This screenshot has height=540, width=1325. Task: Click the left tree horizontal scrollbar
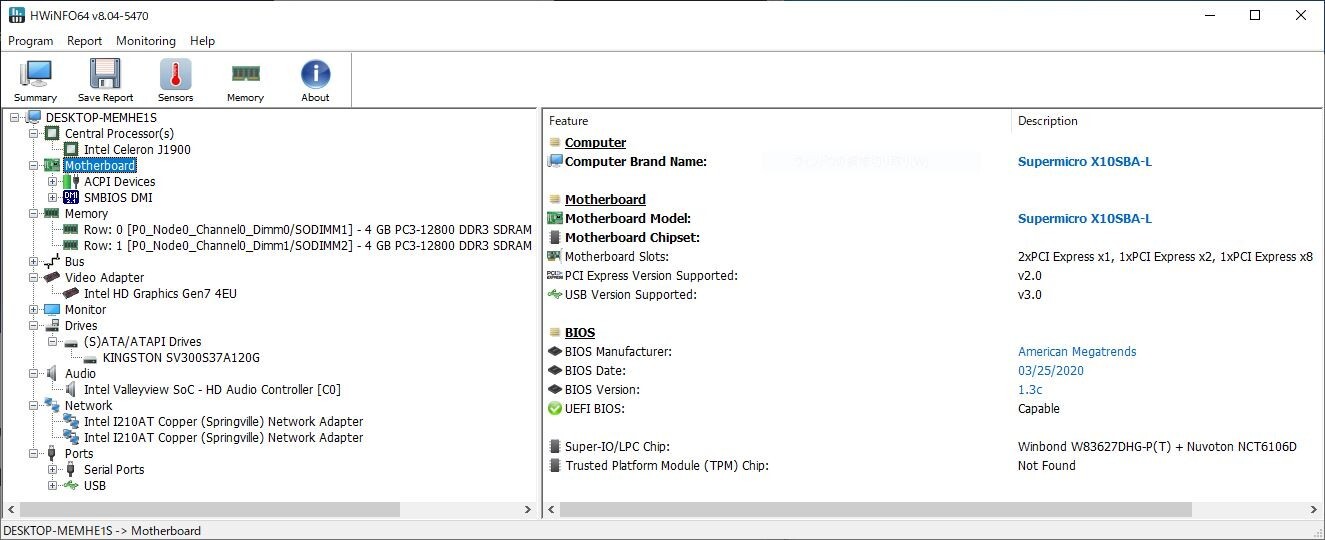210,509
